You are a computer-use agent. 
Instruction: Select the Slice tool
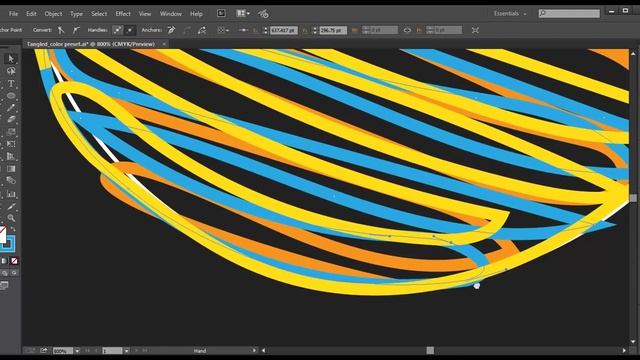coord(11,207)
